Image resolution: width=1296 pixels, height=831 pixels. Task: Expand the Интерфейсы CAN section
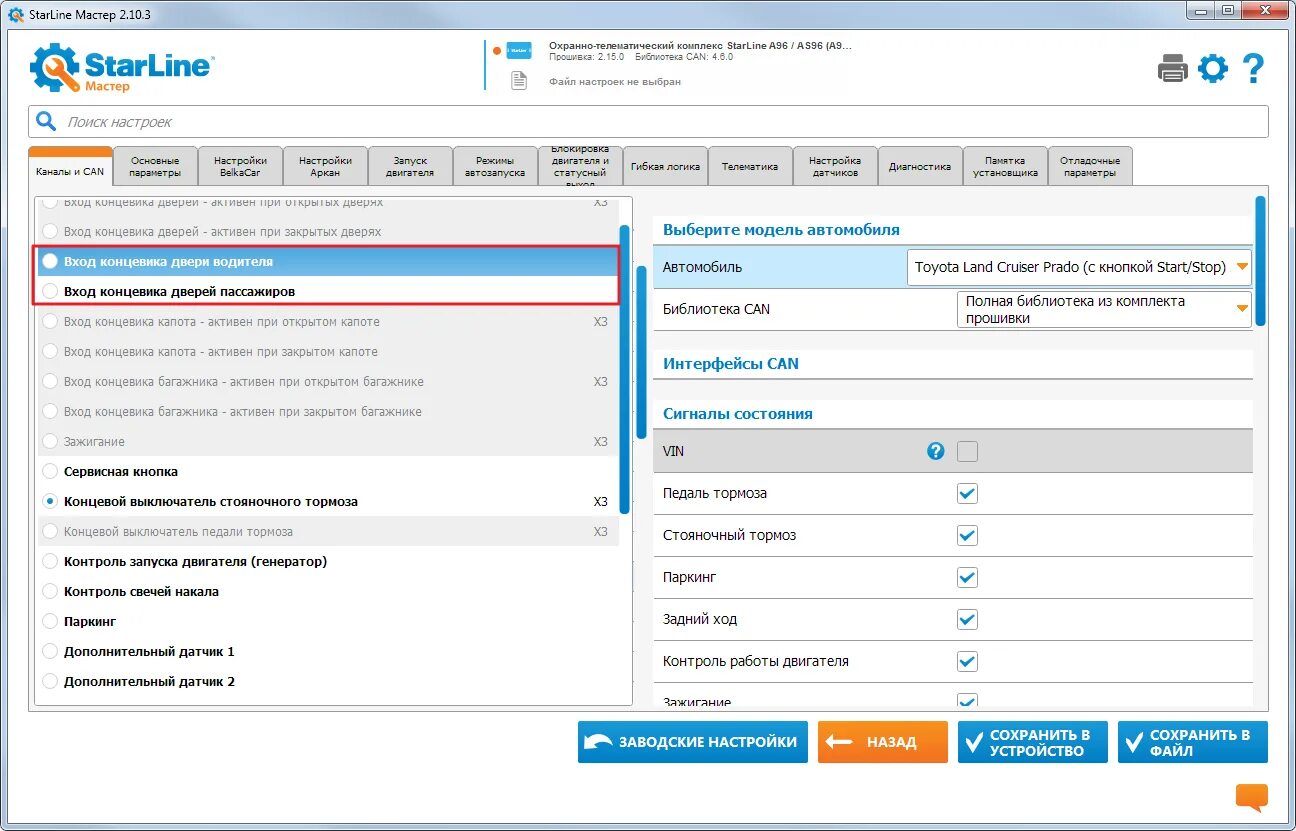tap(952, 364)
